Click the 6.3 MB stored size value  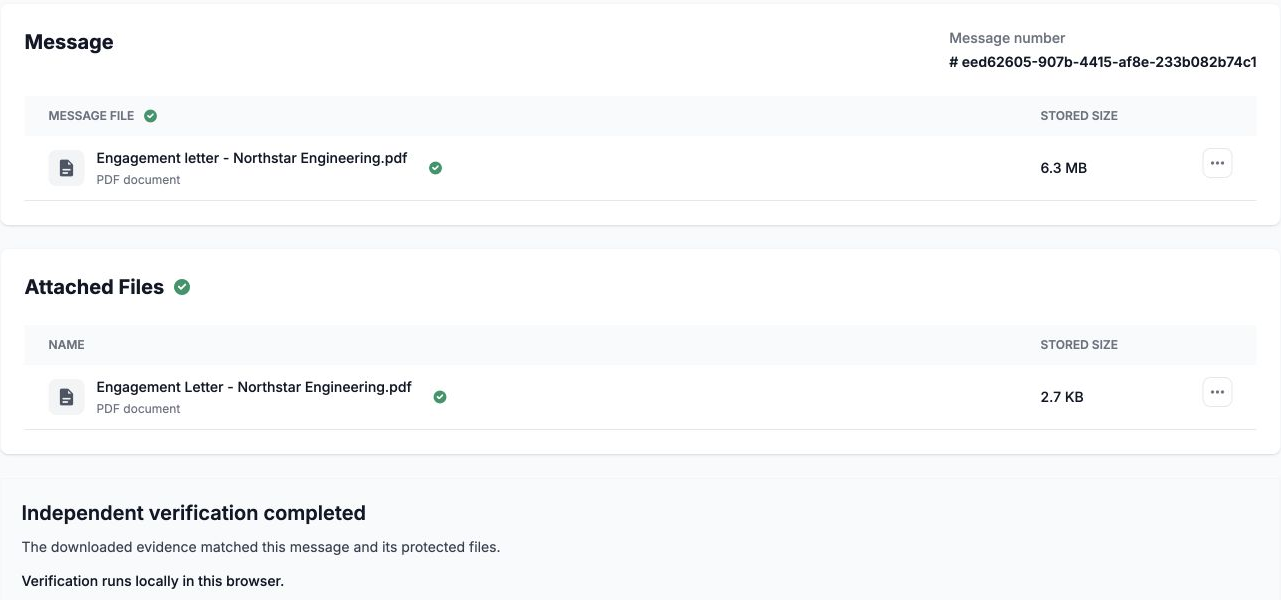click(1063, 168)
